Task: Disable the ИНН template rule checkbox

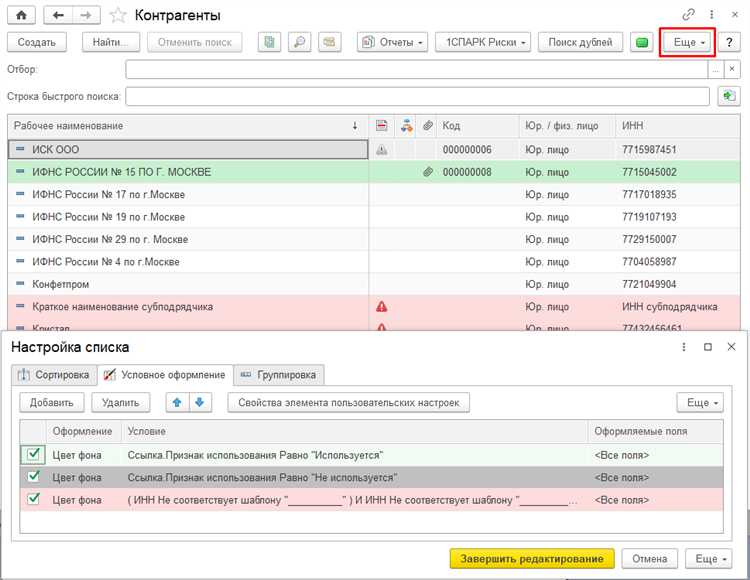Action: (x=31, y=499)
